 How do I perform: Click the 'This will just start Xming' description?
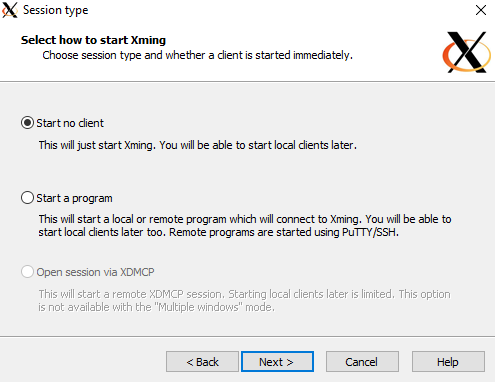coord(197,145)
